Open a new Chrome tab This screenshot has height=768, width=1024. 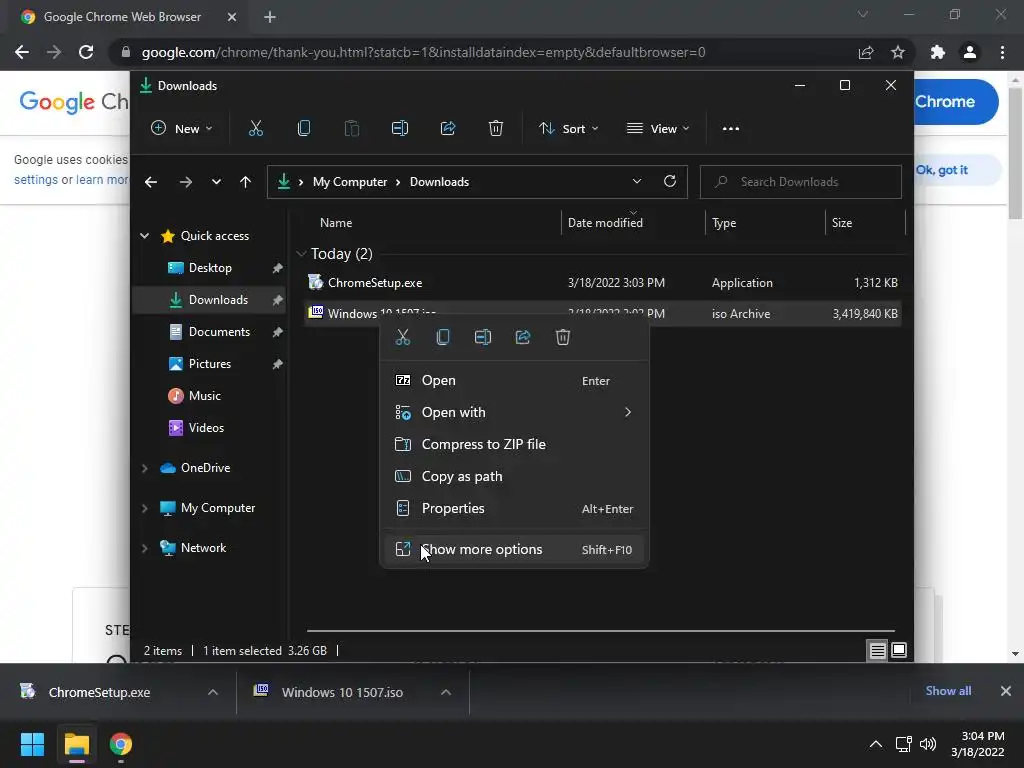270,17
